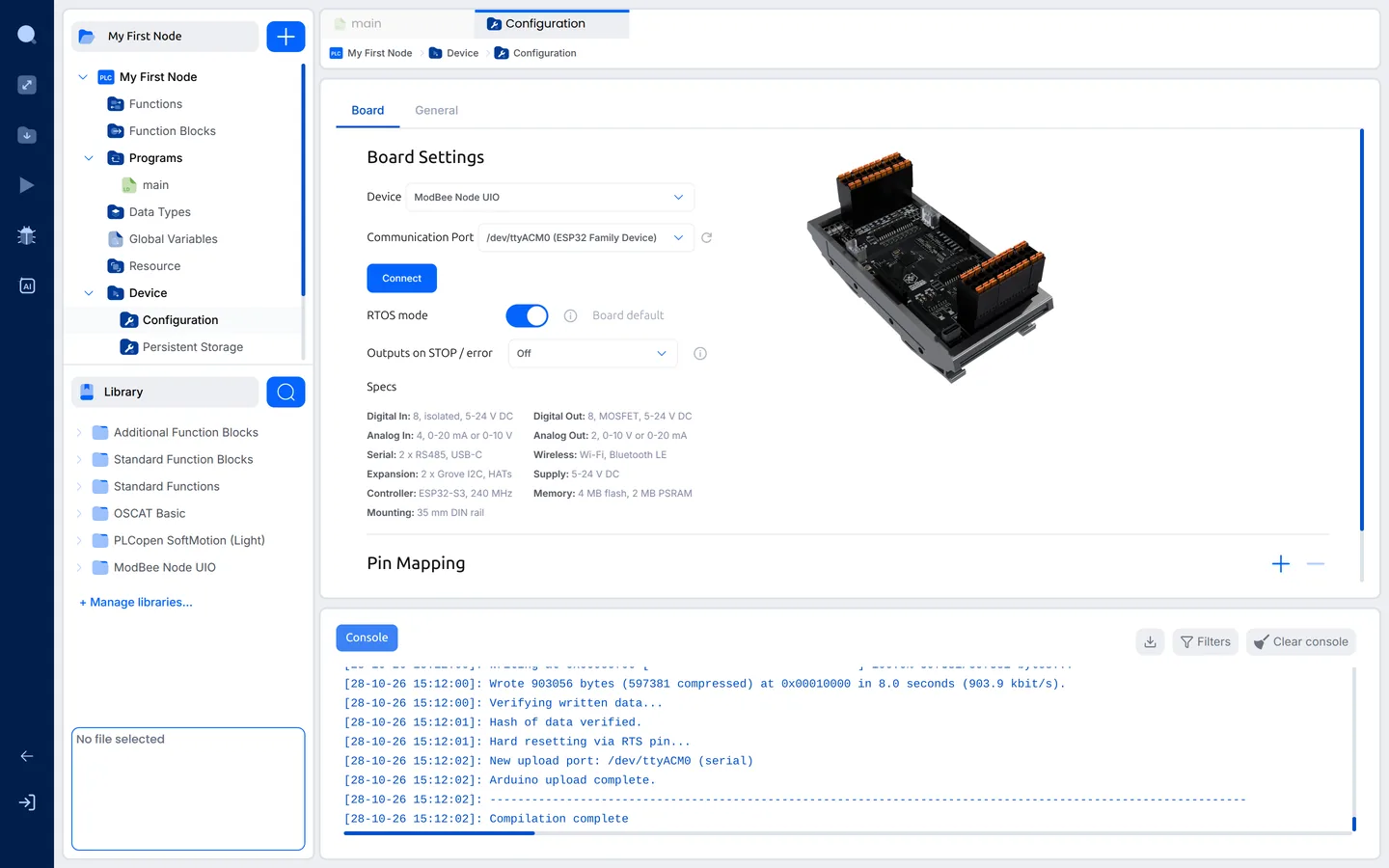
Task: Open the Outputs on STOP/error dropdown
Action: (592, 353)
